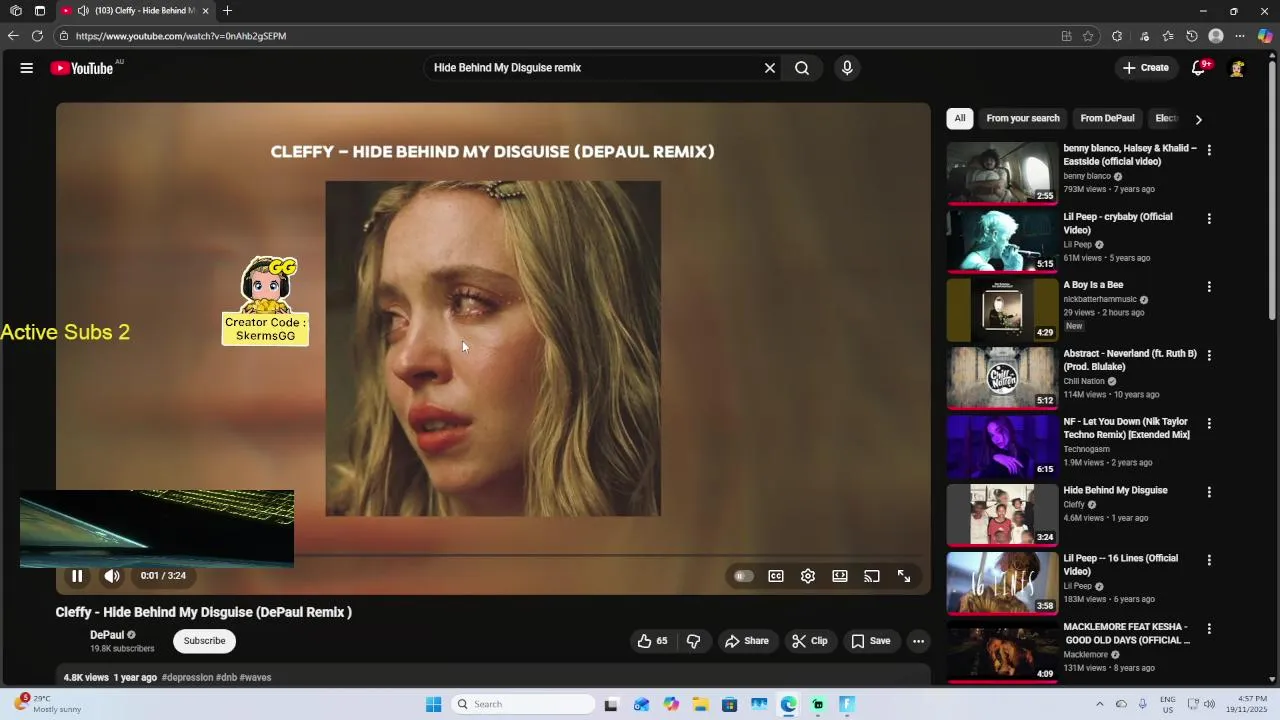Seek on the video progress bar
Screen dimensions: 1280x720
493,556
